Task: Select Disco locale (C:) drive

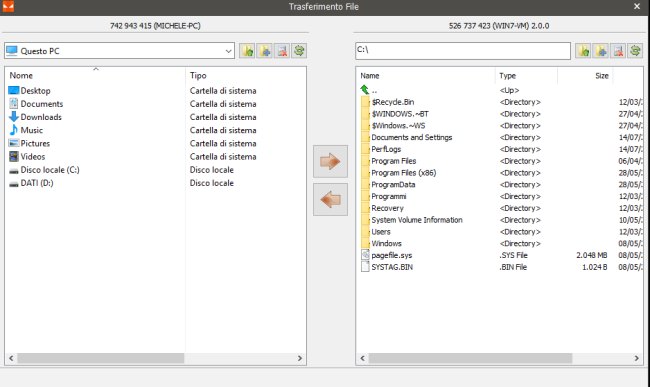Action: pos(50,170)
